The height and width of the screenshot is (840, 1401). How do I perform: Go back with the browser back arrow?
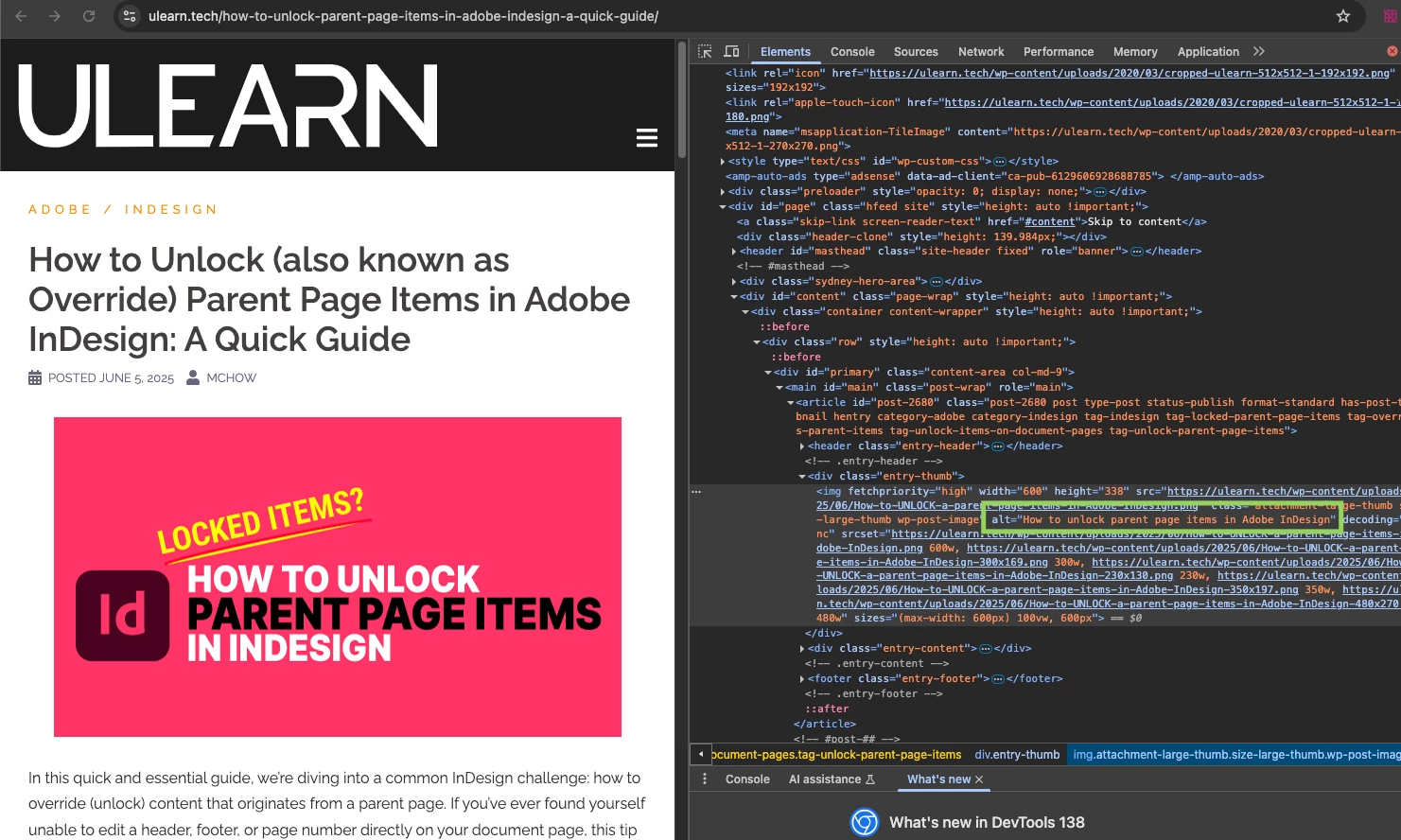coord(21,16)
